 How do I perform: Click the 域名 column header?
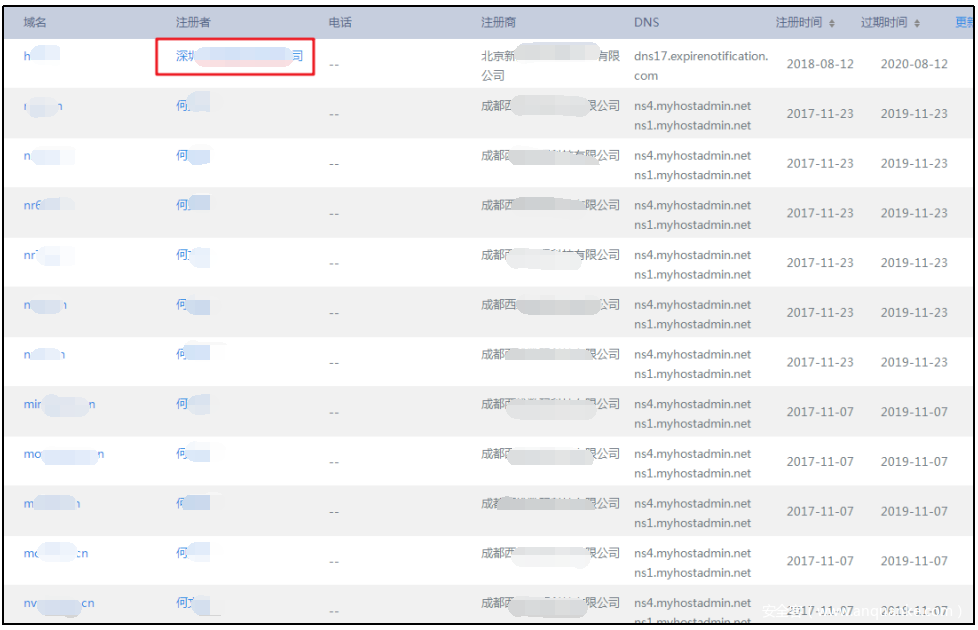35,23
